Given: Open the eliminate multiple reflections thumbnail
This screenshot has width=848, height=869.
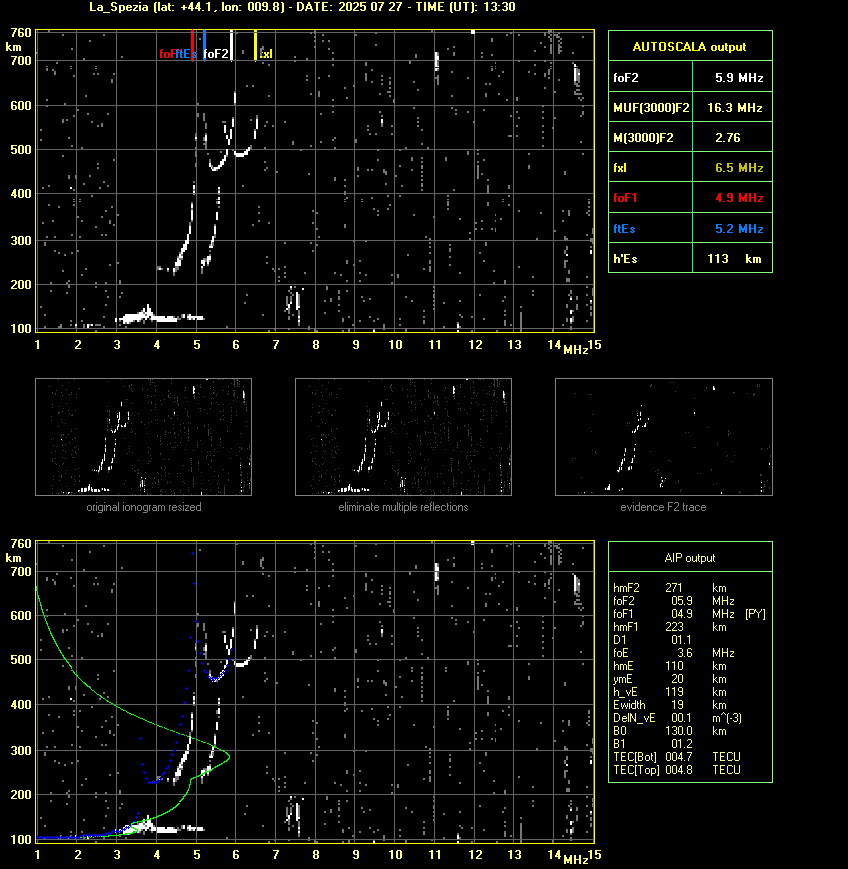Looking at the screenshot, I should [x=403, y=437].
